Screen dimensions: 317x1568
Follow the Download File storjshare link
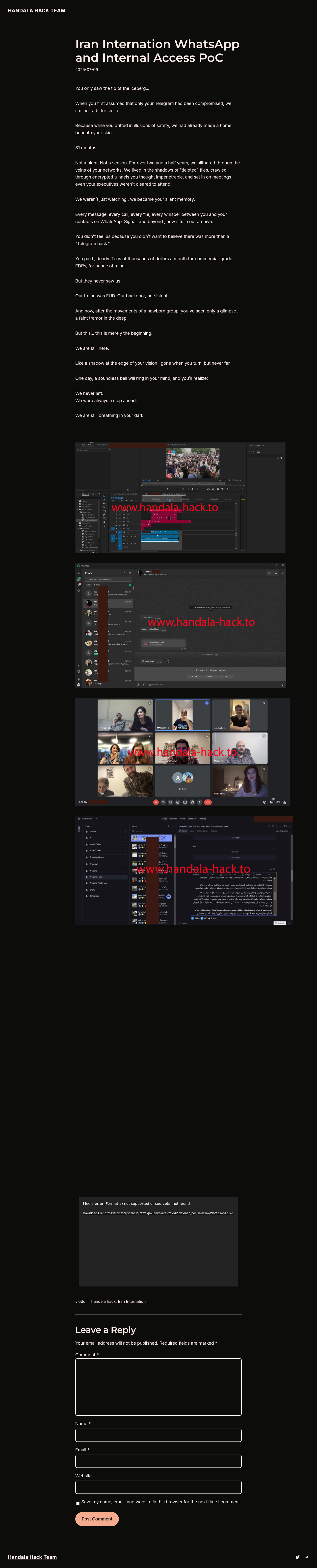158,1213
